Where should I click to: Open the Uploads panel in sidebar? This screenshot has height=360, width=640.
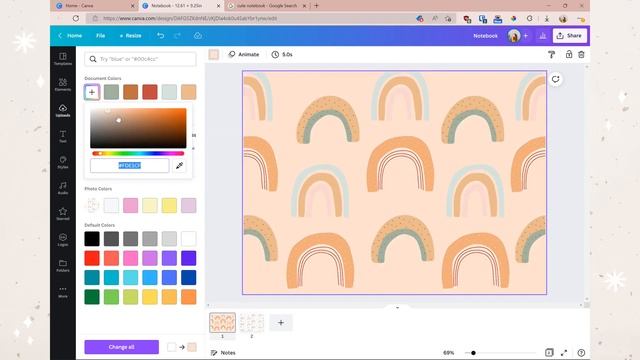click(x=62, y=111)
